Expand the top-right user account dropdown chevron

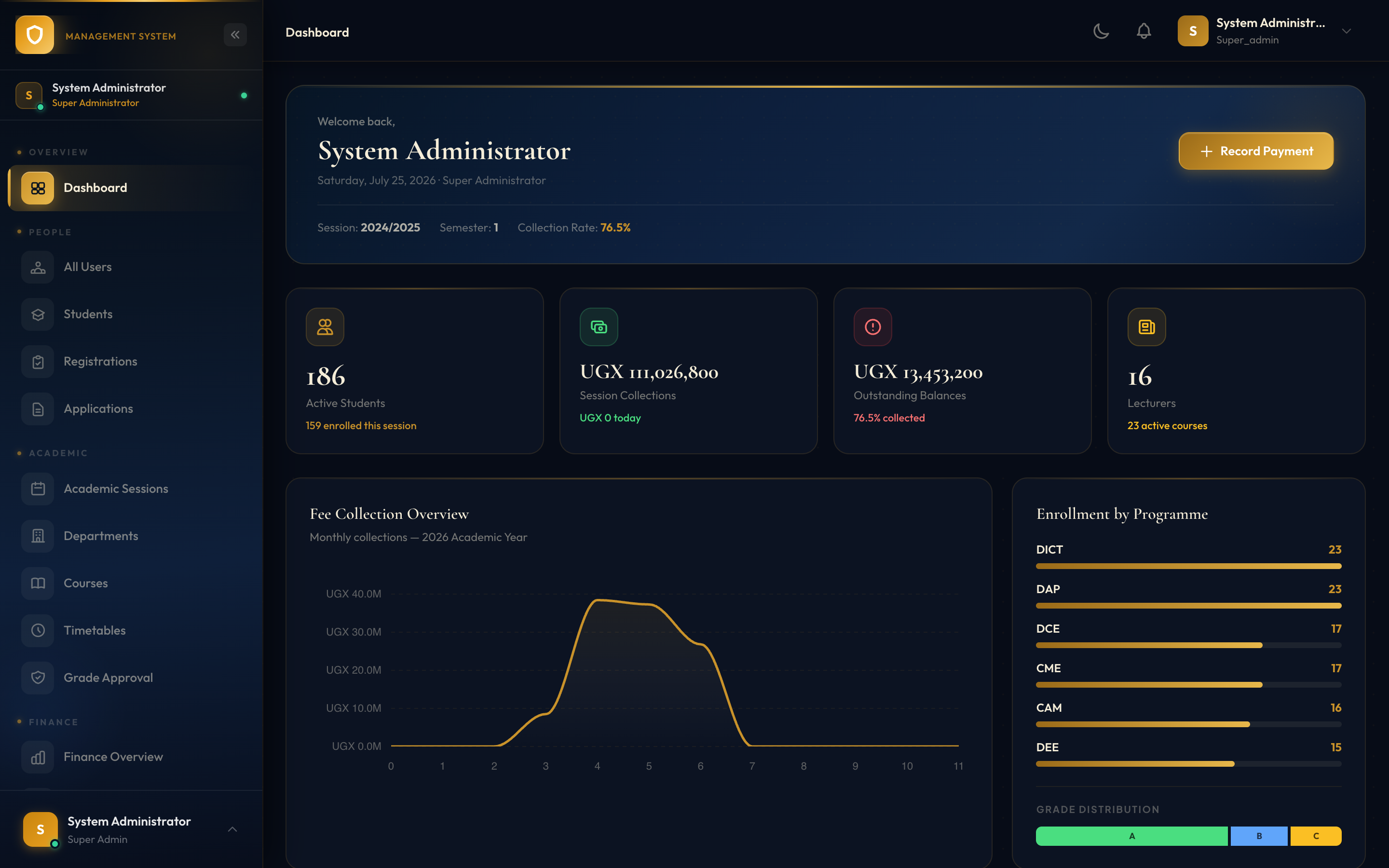(1347, 31)
